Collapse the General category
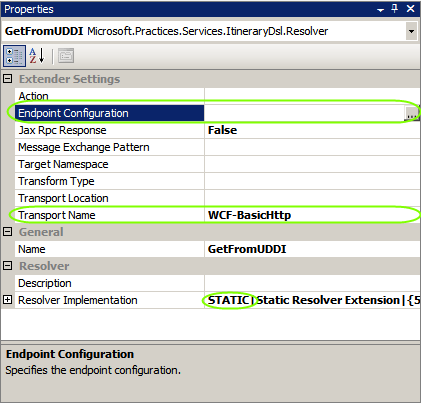The width and height of the screenshot is (421, 403). pyautogui.click(x=7, y=232)
